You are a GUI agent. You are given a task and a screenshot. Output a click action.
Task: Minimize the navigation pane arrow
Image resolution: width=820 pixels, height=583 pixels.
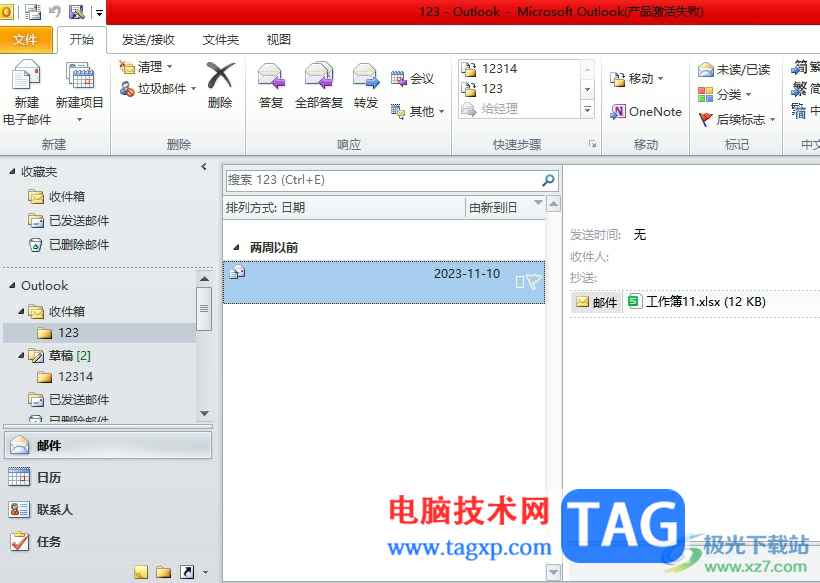(x=204, y=167)
